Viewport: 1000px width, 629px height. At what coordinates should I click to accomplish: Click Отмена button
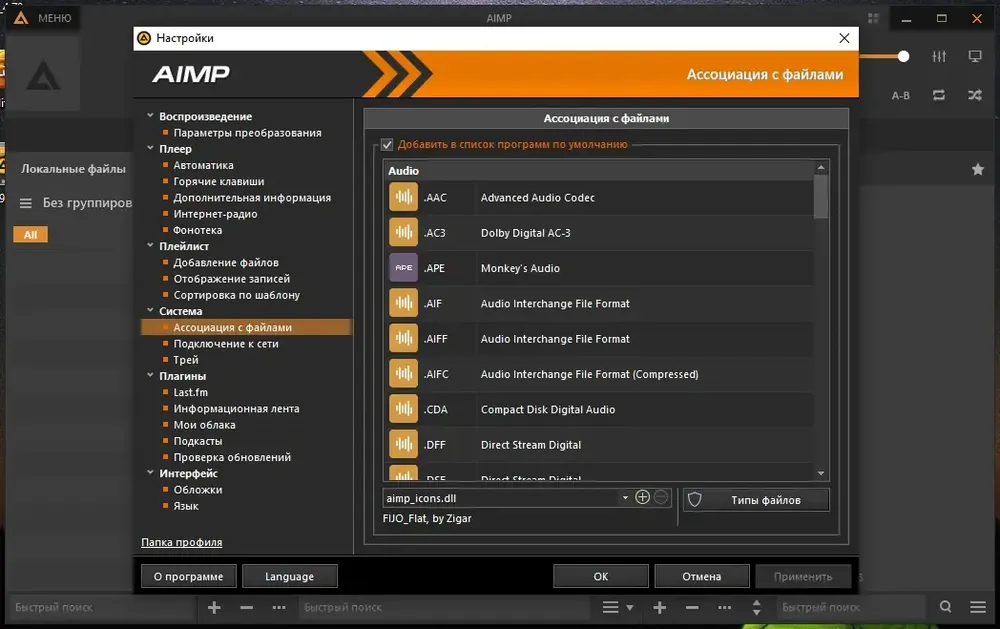702,576
